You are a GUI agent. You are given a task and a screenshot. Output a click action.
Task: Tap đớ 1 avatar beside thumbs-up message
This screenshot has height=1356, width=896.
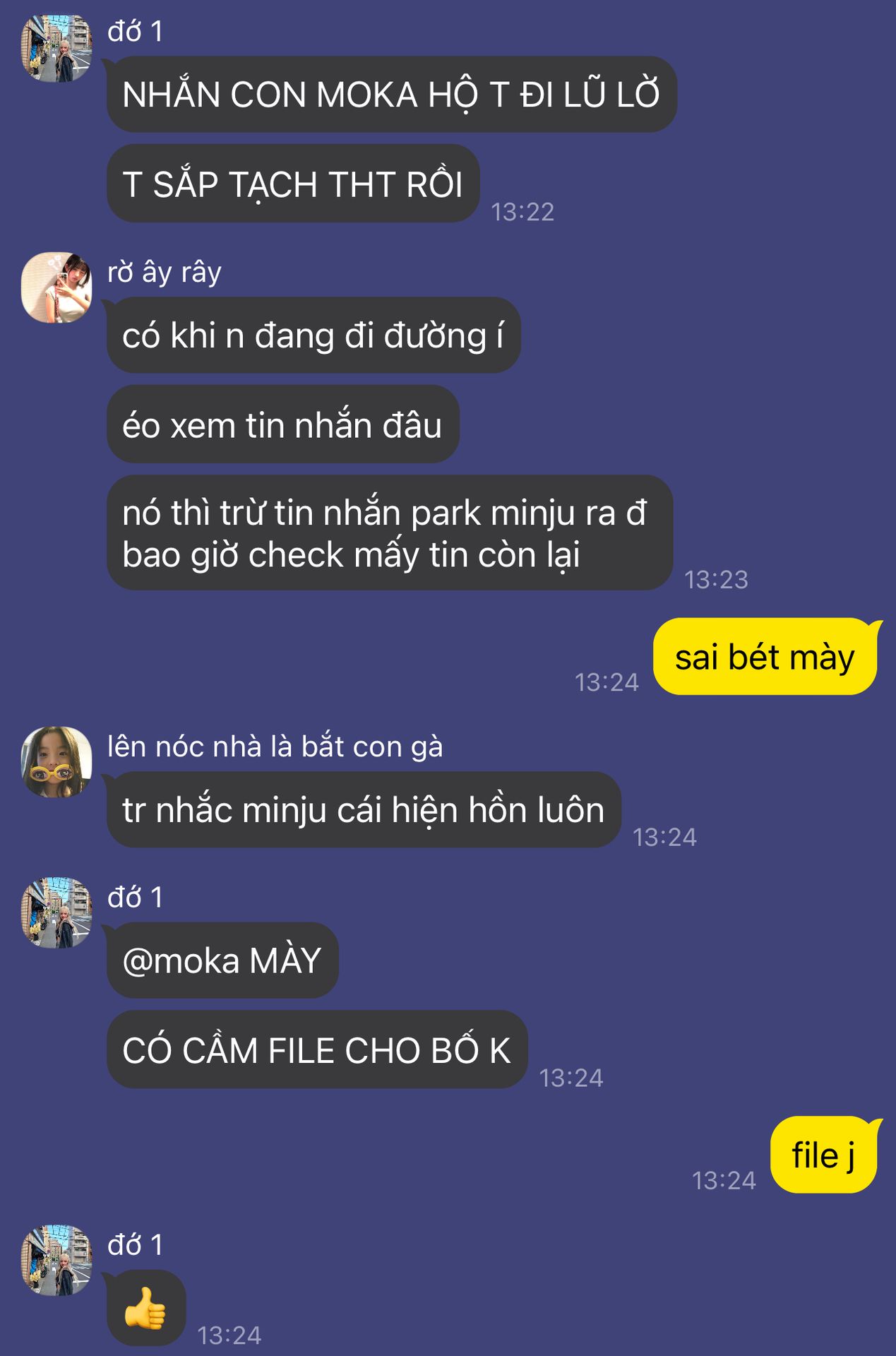(x=56, y=1260)
